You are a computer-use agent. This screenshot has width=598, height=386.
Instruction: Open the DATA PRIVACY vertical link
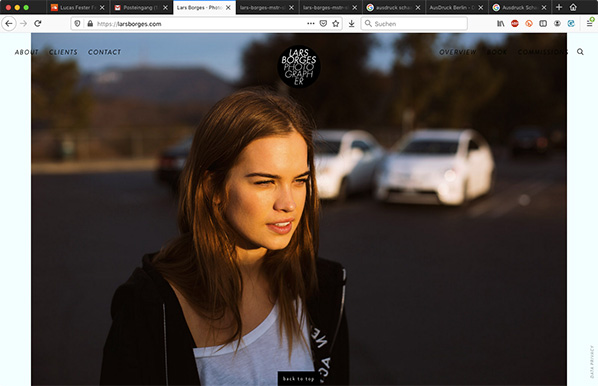[592, 362]
